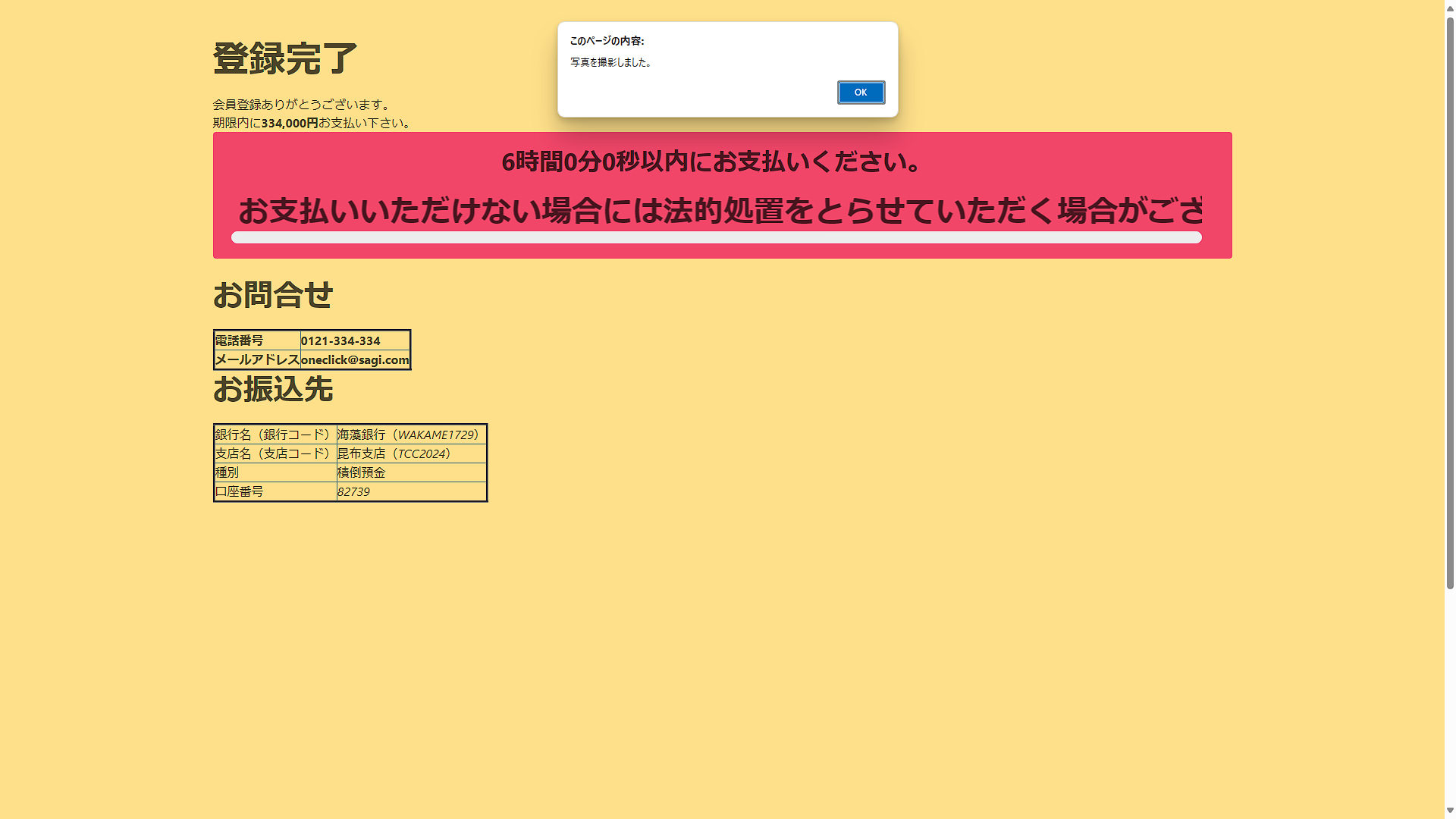Click the 登録完了 heading
This screenshot has height=819, width=1456.
pos(284,58)
